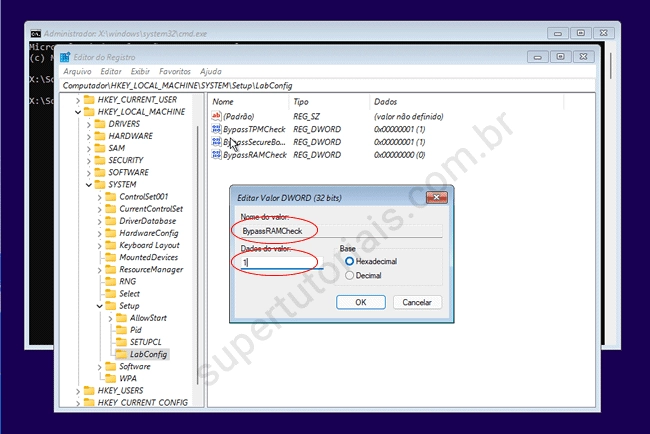Click the Dados do valor input field
Screen dimensions: 650x434
(x=282, y=262)
